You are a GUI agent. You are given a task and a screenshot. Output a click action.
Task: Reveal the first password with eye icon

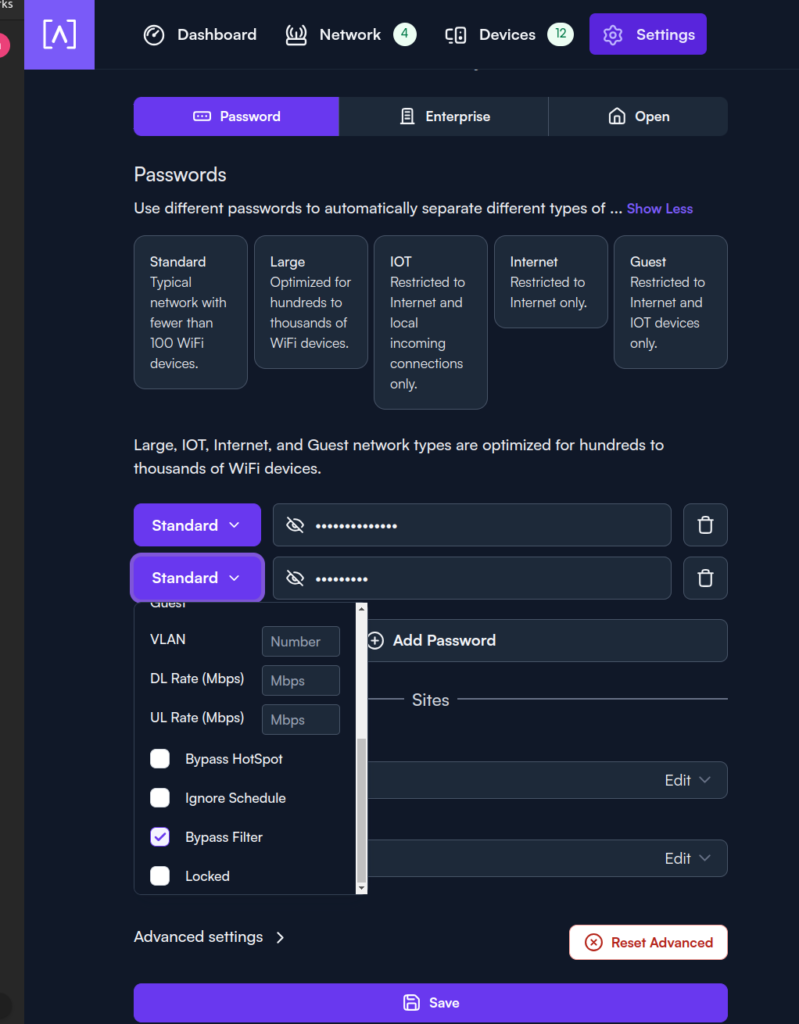pos(295,525)
